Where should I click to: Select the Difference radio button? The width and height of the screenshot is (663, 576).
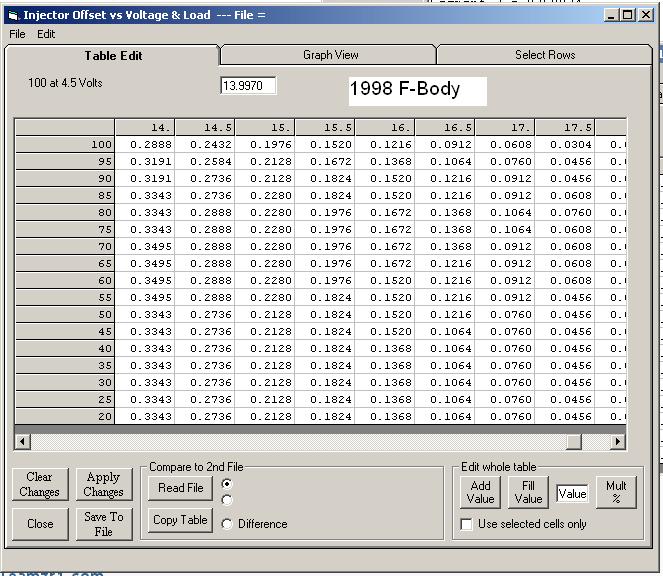(x=228, y=524)
